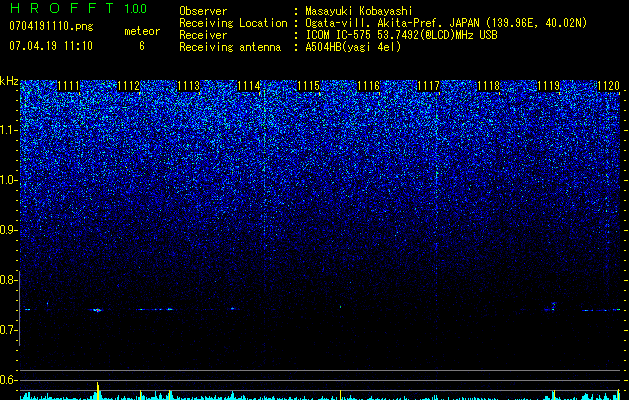This screenshot has height=400, width=629.
Task: Click the HROFFT title text
Action: click(61, 8)
